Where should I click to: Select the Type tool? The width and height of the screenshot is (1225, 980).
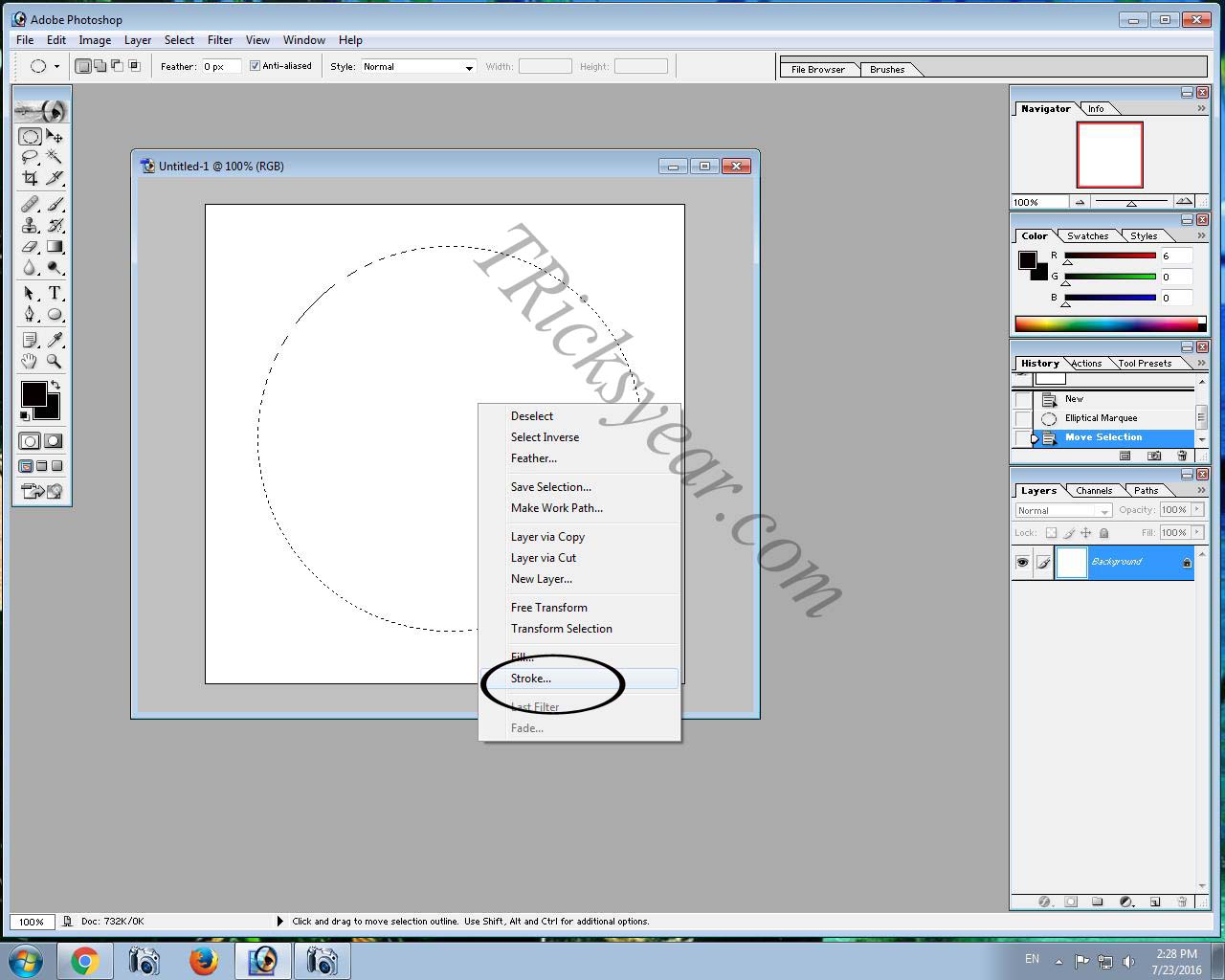pos(55,294)
